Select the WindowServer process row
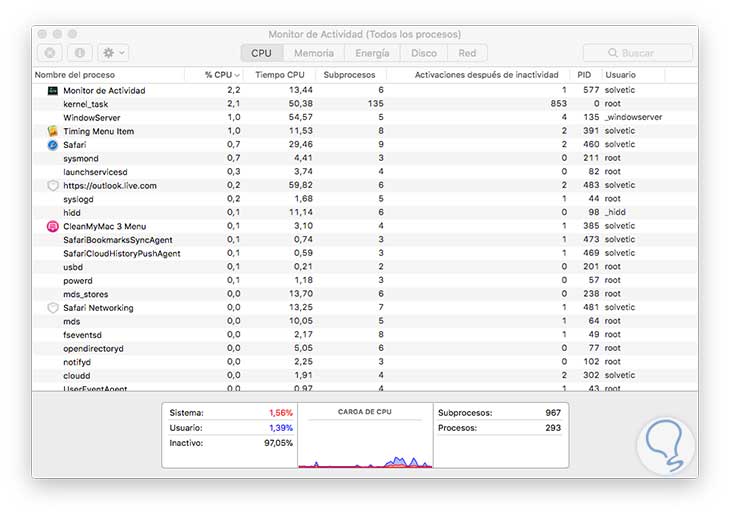 pos(365,117)
